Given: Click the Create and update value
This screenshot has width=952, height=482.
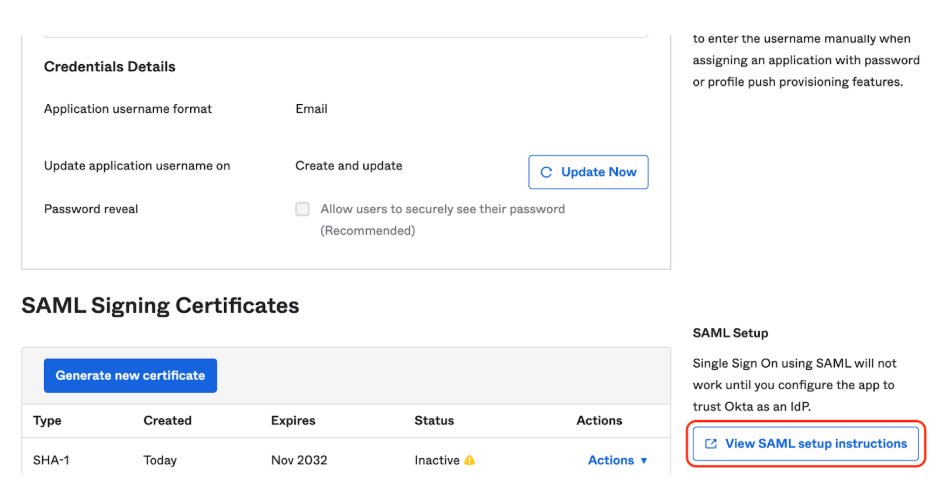Looking at the screenshot, I should (x=349, y=166).
